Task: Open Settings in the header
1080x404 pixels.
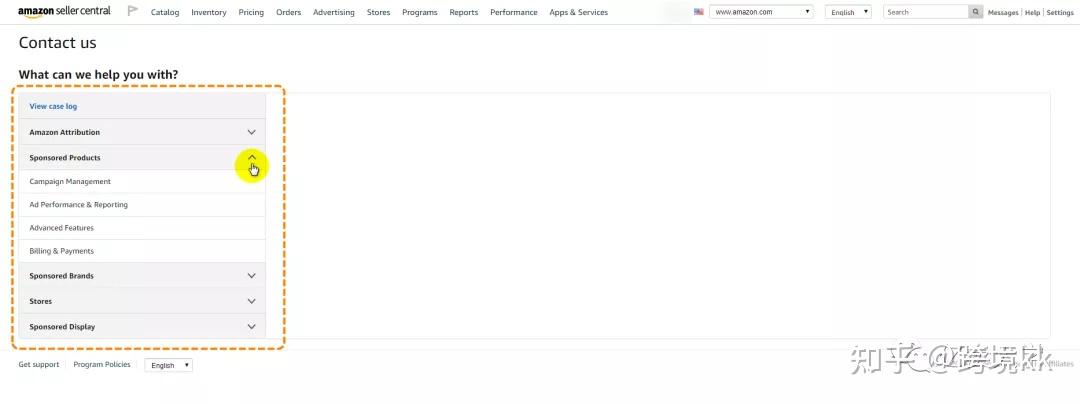Action: point(1060,12)
